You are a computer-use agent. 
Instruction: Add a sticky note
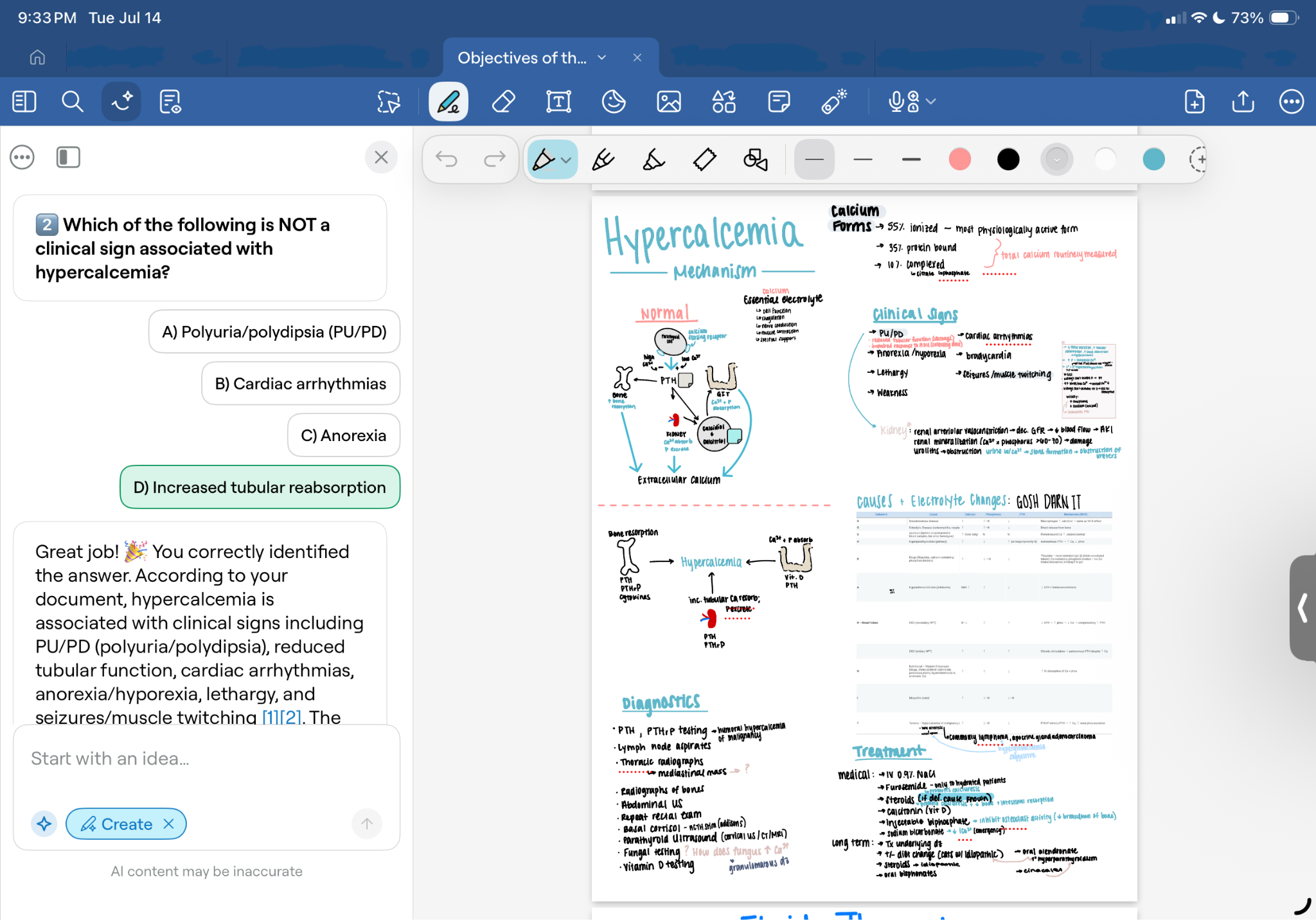tap(779, 102)
